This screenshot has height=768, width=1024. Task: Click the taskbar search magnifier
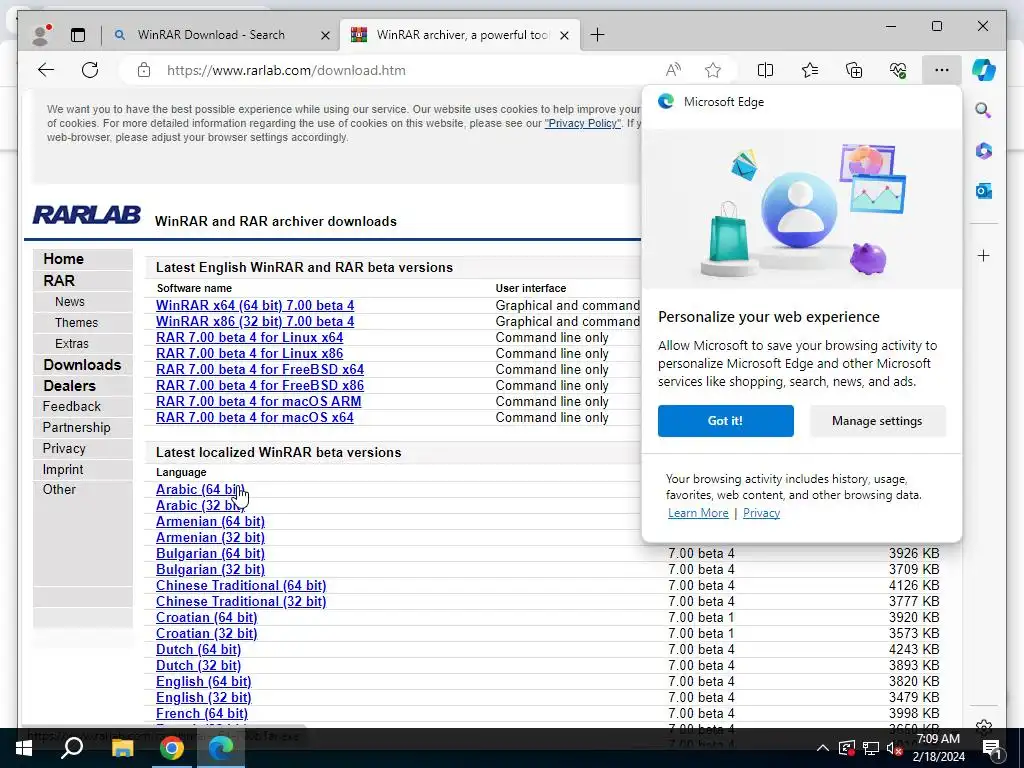[72, 748]
